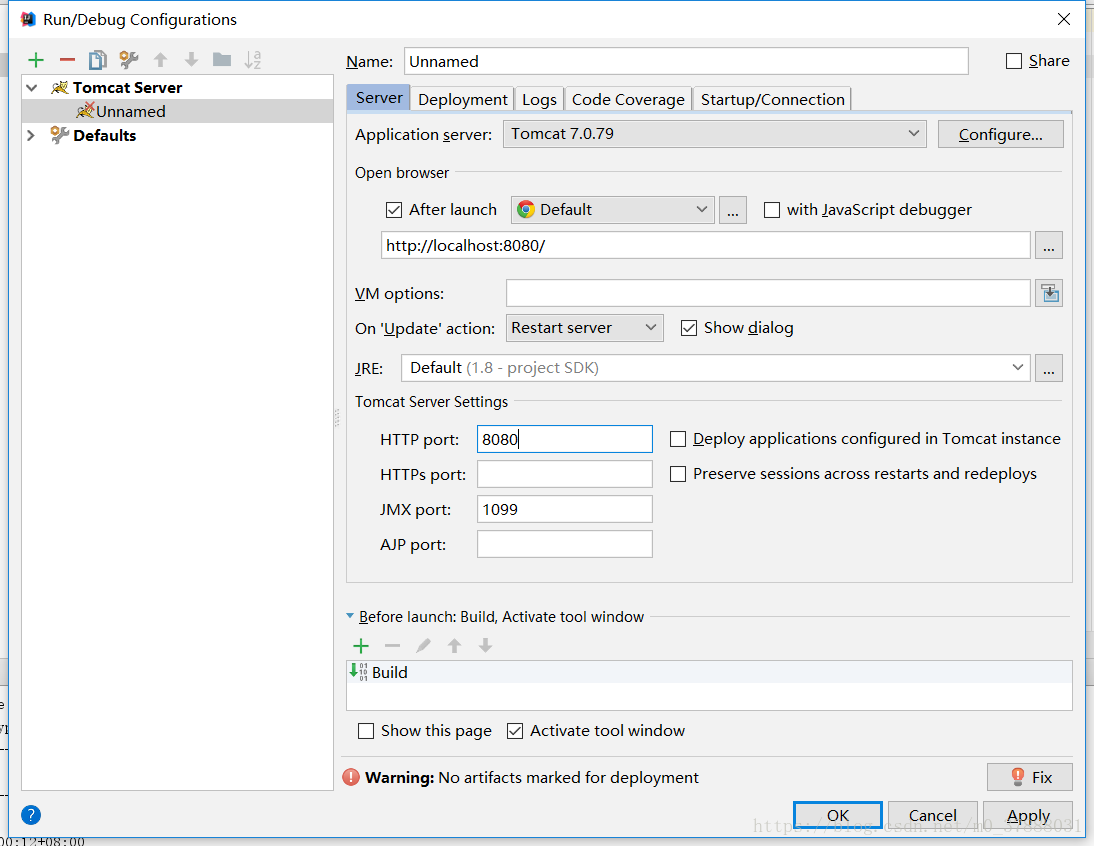
Task: Collapse the Tomcat Server tree node
Action: [x=31, y=88]
